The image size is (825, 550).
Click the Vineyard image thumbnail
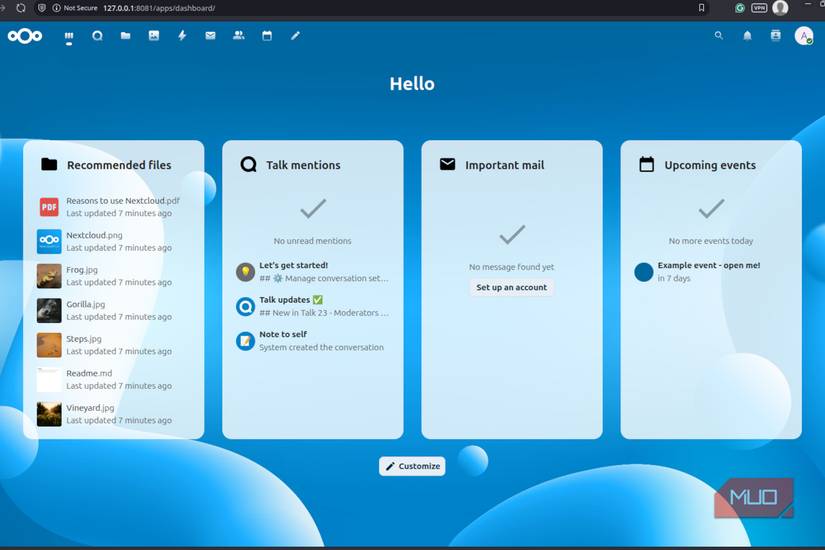49,414
